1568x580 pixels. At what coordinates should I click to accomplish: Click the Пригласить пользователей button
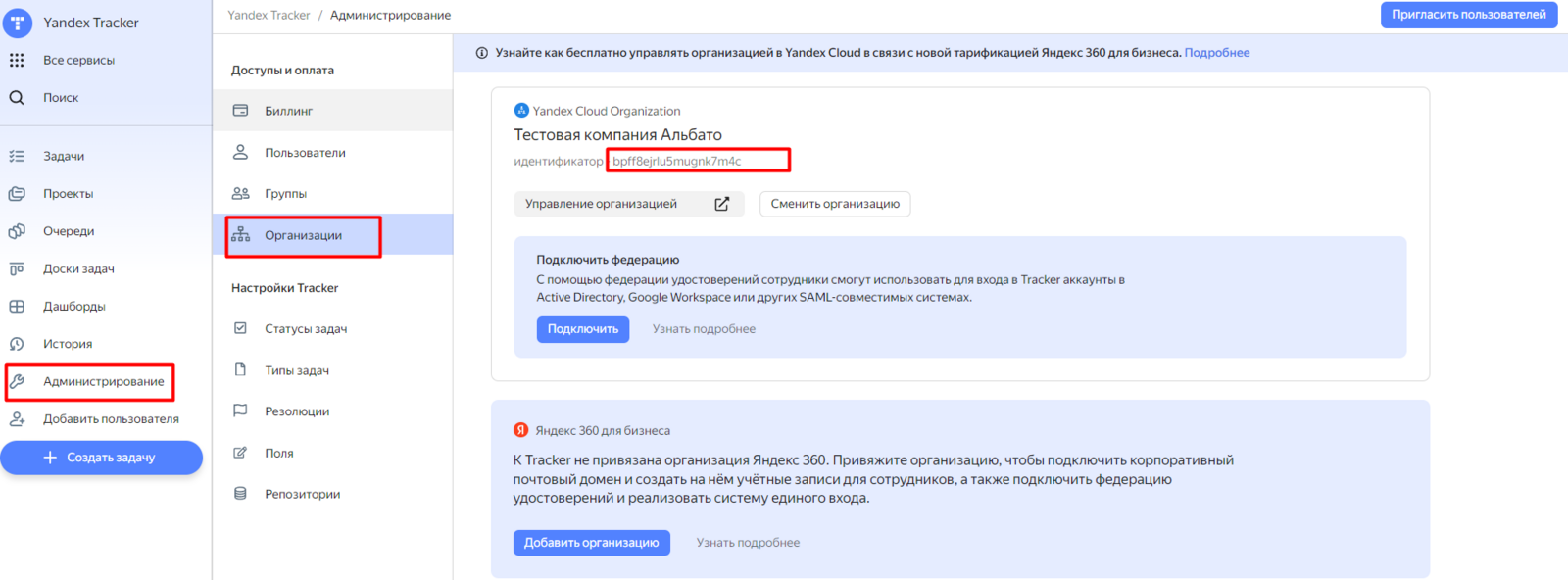[1468, 15]
